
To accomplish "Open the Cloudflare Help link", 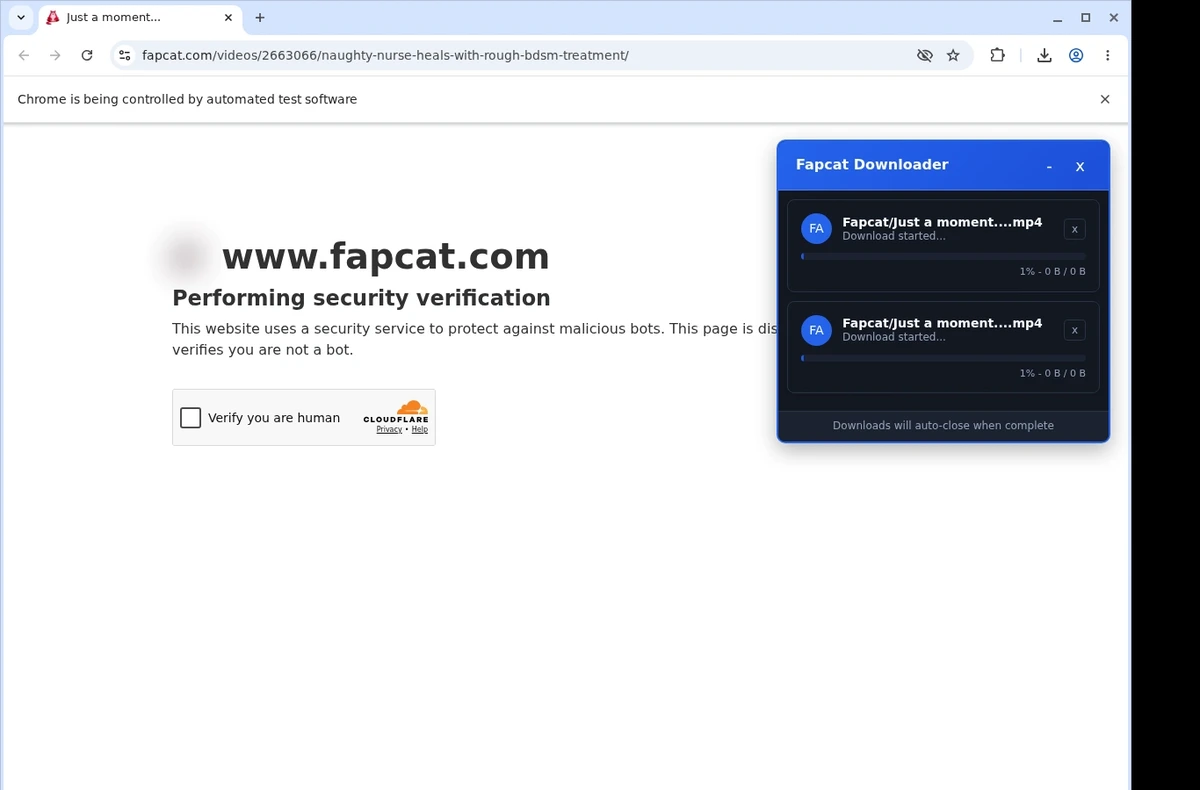I will tap(420, 430).
